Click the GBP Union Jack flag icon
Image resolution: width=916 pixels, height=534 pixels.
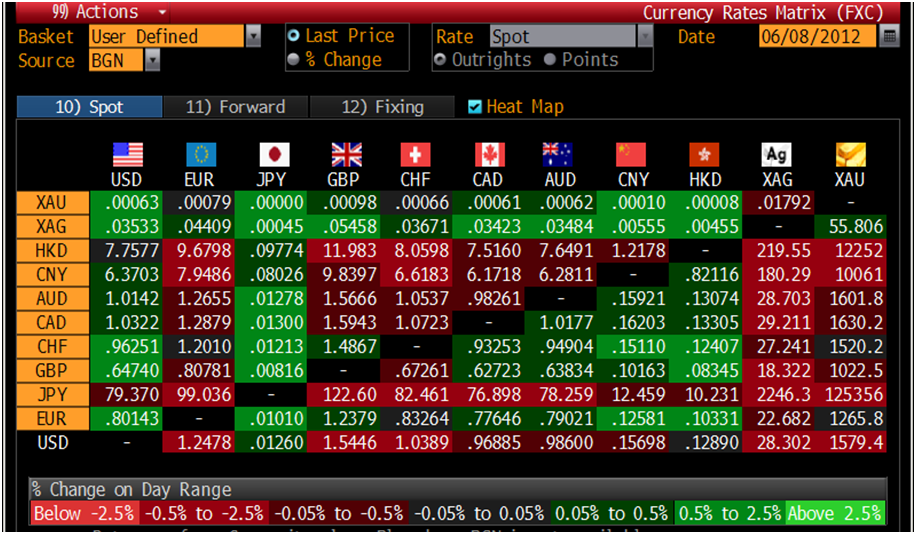[346, 155]
